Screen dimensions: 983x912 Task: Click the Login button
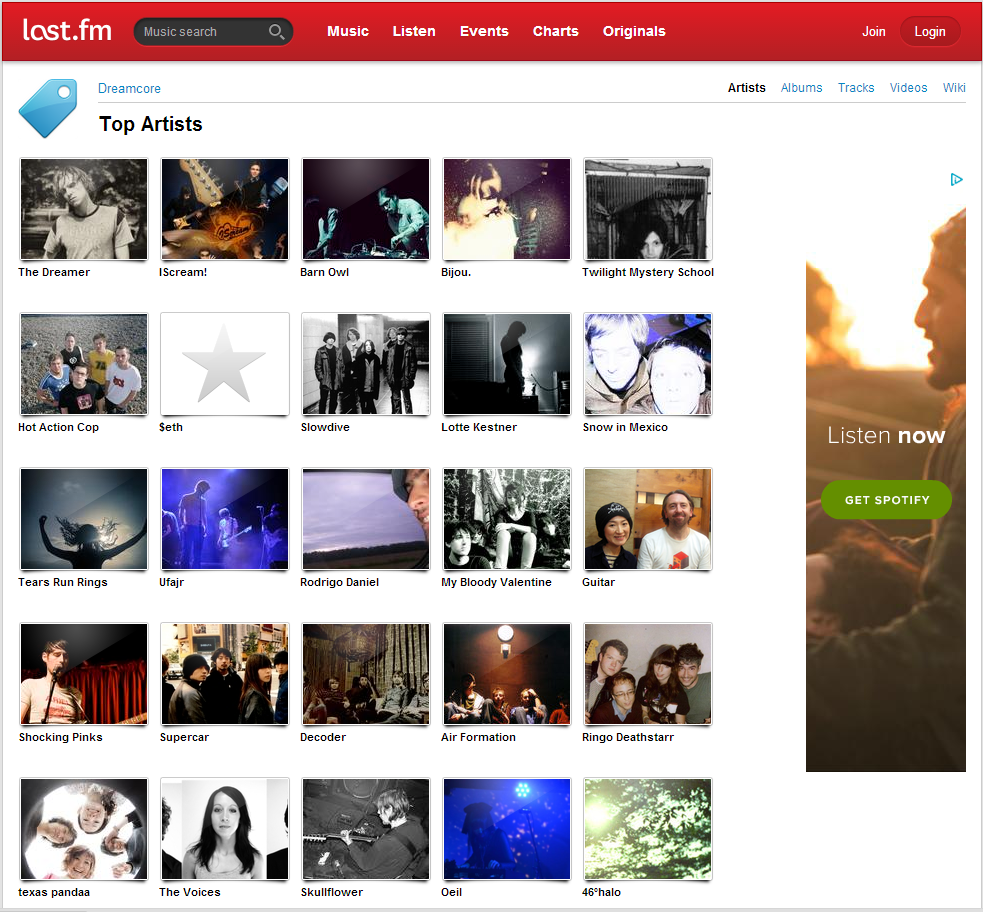[930, 31]
